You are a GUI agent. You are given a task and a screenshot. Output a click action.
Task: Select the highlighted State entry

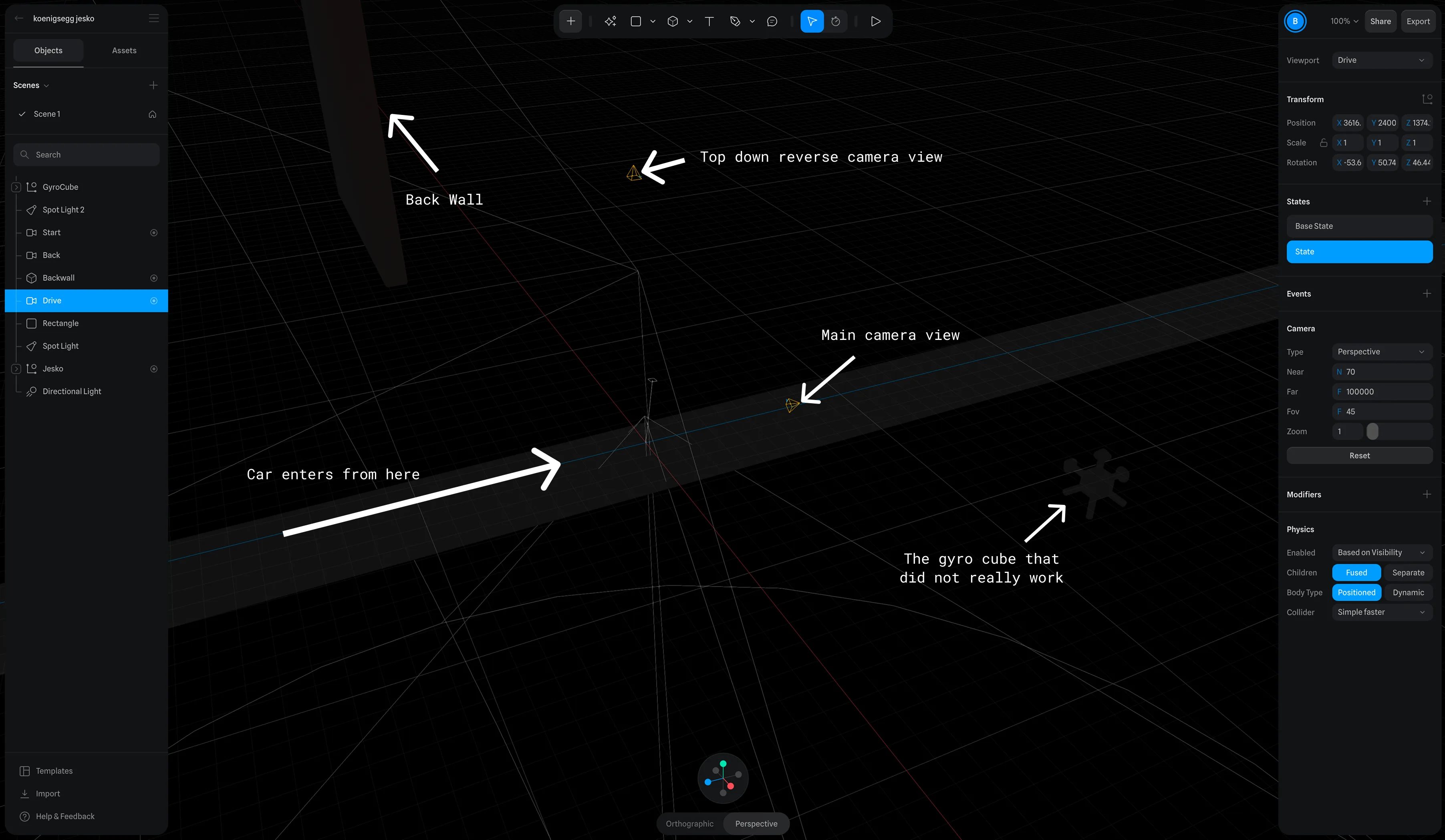click(x=1359, y=251)
